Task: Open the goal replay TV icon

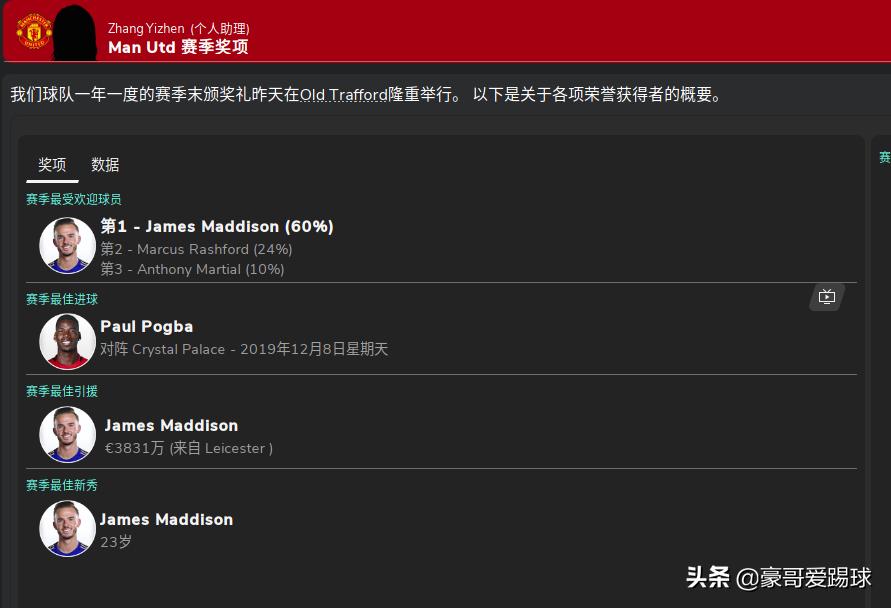Action: [x=827, y=297]
